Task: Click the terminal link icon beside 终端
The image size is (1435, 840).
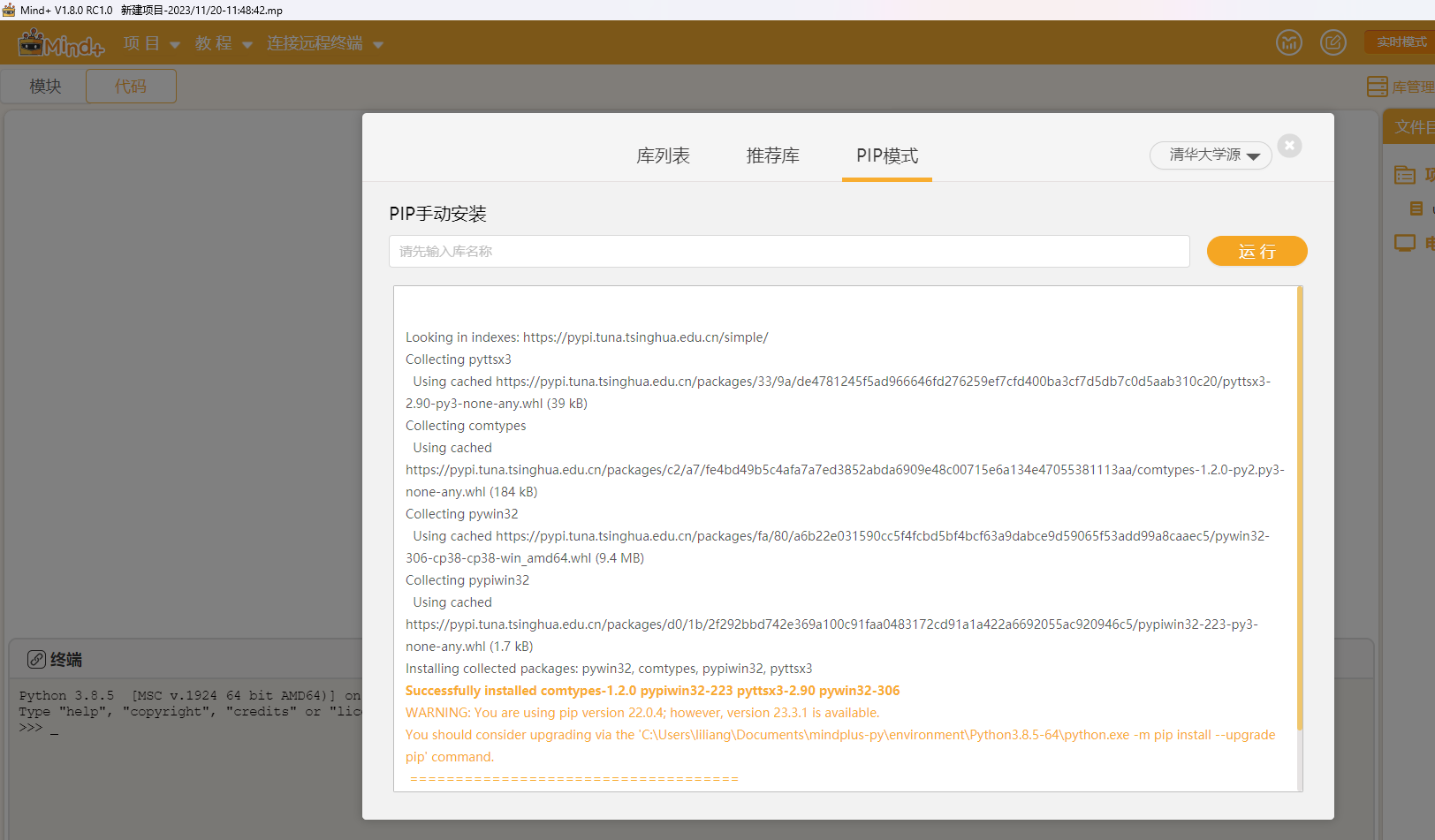Action: pos(36,659)
